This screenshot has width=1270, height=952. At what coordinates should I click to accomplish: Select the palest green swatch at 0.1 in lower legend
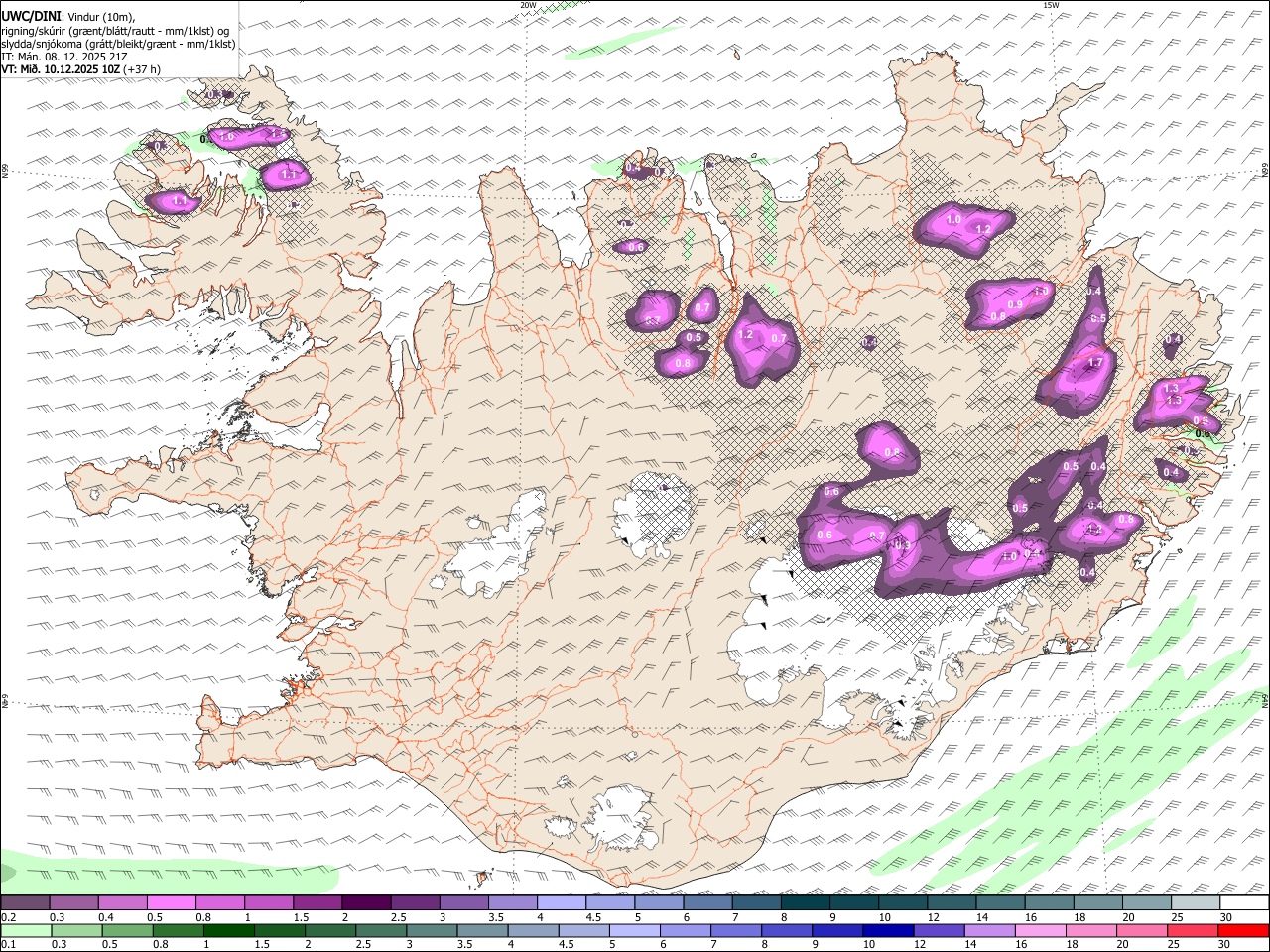(x=25, y=931)
